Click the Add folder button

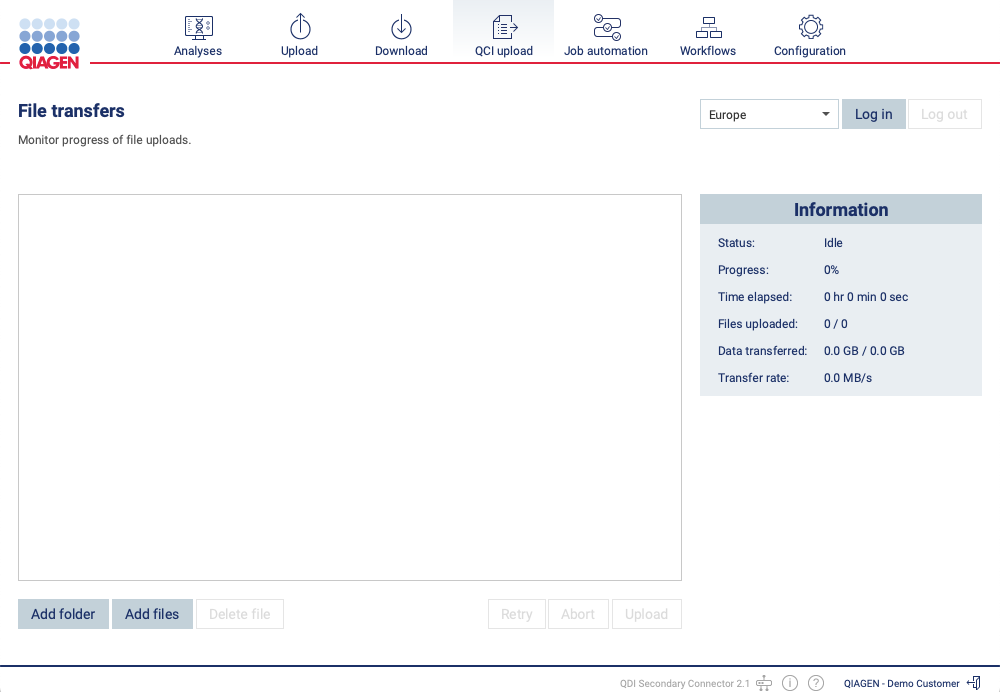63,613
